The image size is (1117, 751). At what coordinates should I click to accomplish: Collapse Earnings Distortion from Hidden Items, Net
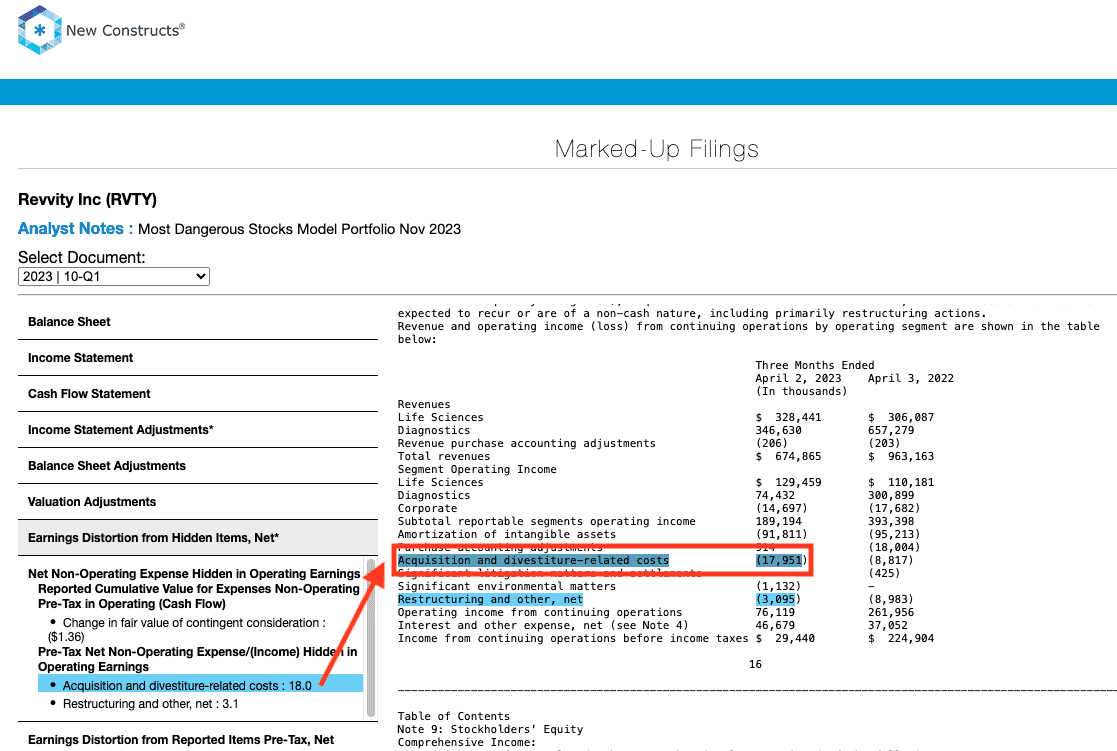pos(198,538)
